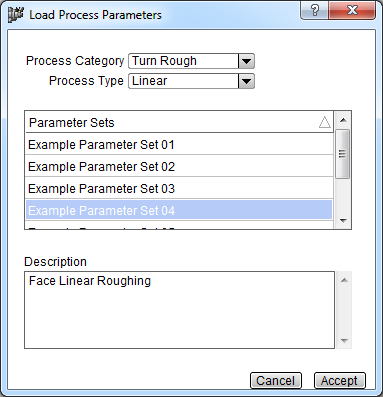Click the help question mark button
383x397 pixels.
315,11
